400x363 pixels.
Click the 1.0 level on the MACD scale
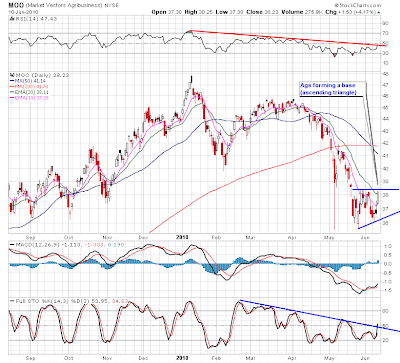click(387, 246)
